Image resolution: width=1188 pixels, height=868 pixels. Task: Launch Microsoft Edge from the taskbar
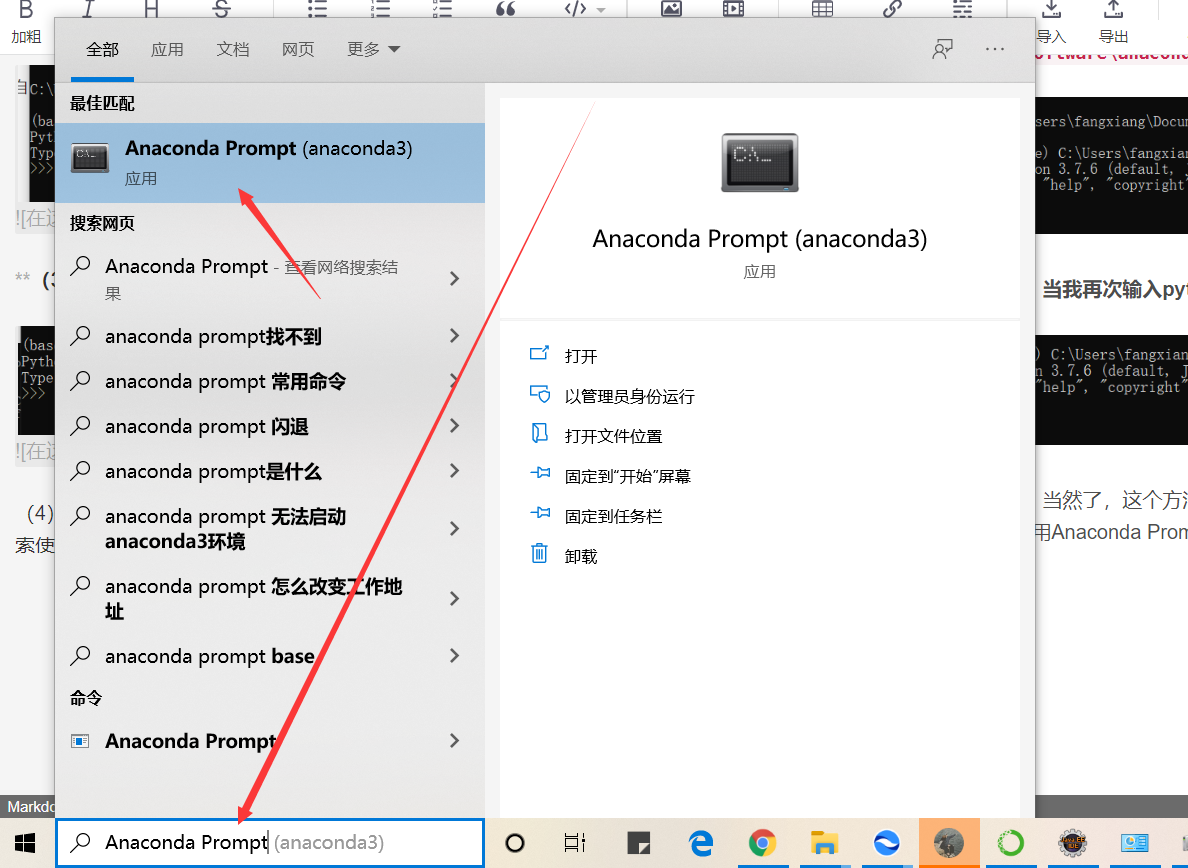[701, 842]
